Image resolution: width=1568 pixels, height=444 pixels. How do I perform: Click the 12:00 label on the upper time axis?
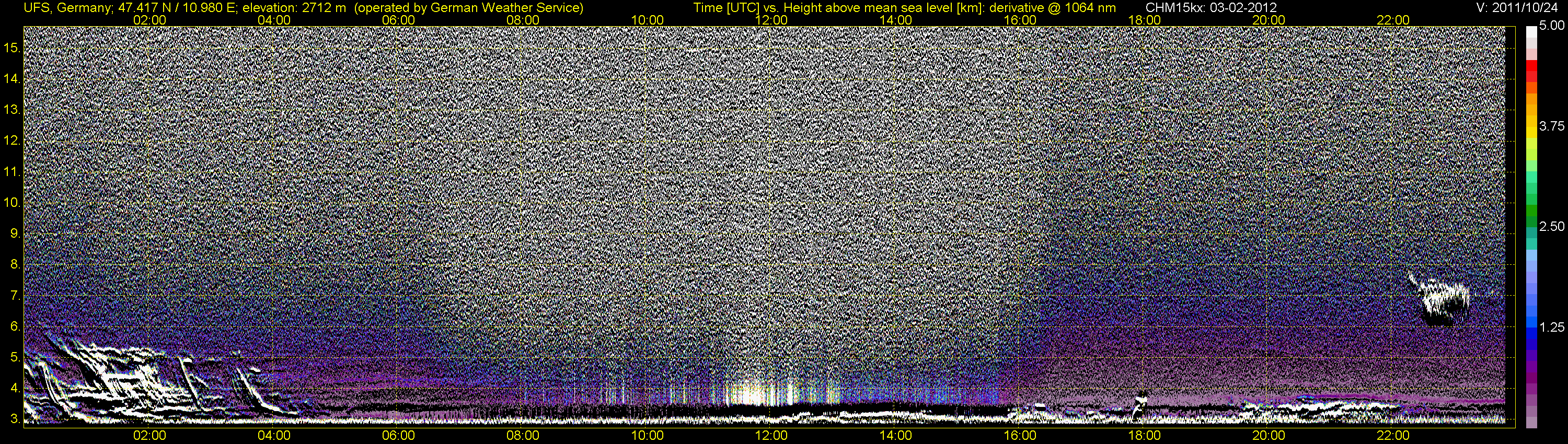771,20
